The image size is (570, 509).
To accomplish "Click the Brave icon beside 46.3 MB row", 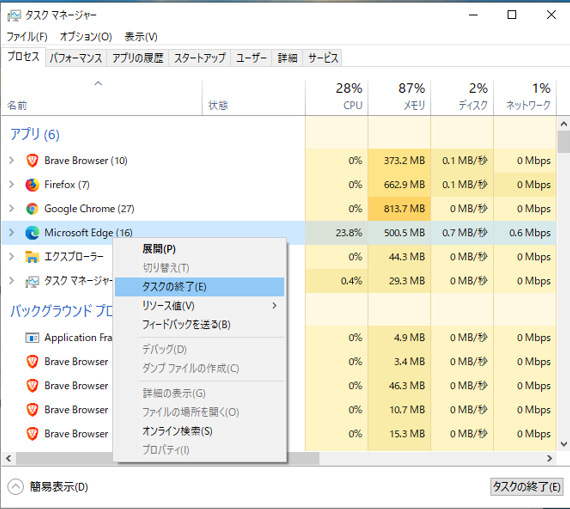I will point(32,386).
